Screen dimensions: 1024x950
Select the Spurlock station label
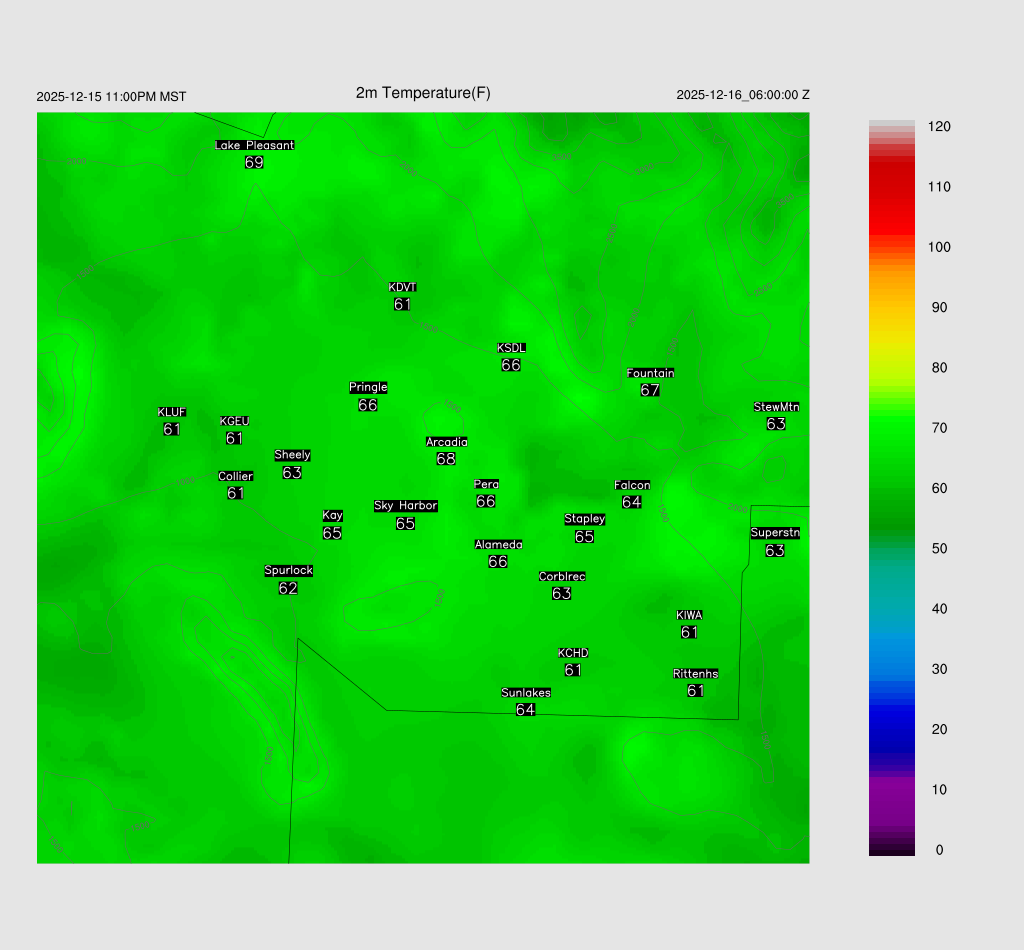288,571
